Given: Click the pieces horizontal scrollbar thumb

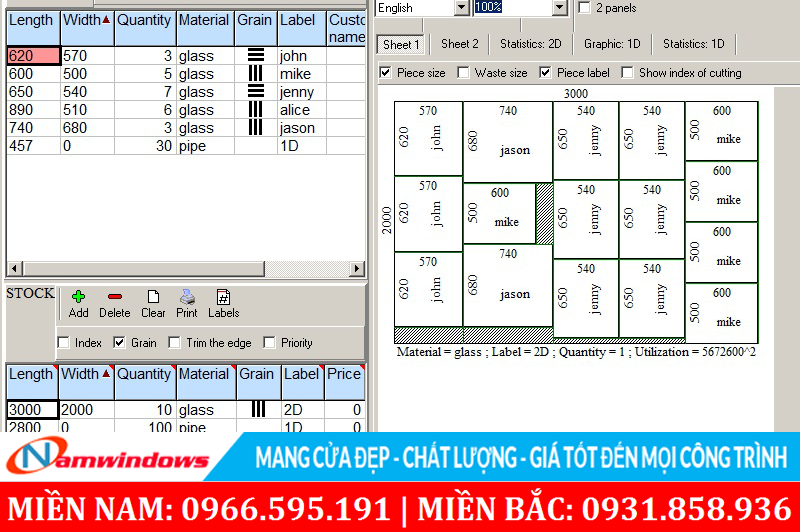Looking at the screenshot, I should pyautogui.click(x=143, y=268).
